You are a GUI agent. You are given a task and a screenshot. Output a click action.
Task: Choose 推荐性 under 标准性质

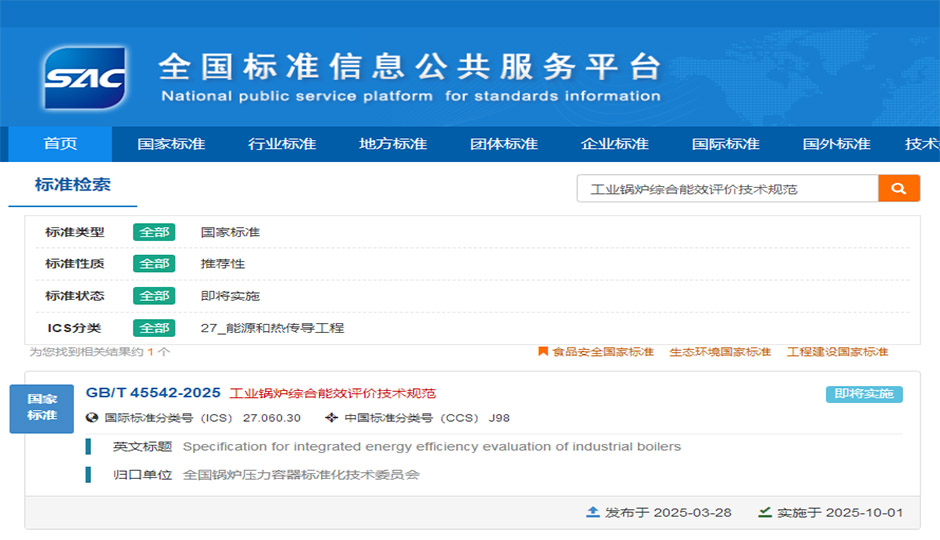coord(222,264)
